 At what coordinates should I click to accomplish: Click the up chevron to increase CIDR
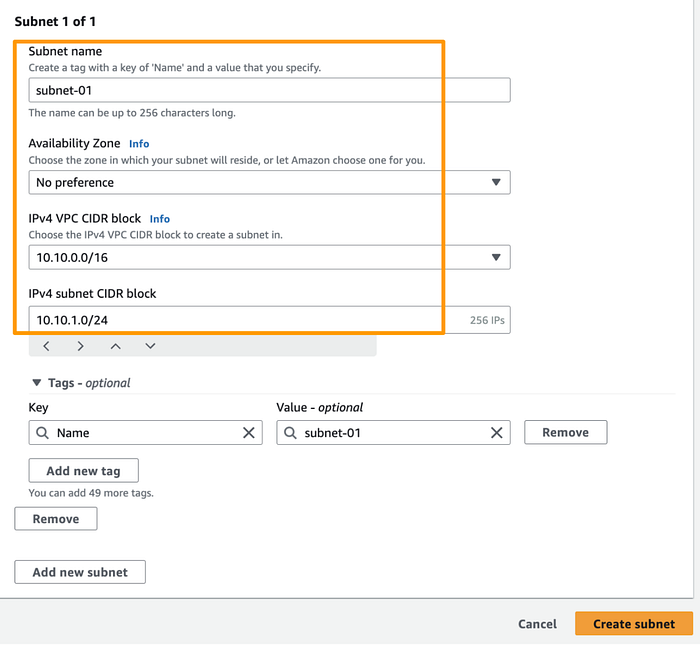click(115, 346)
